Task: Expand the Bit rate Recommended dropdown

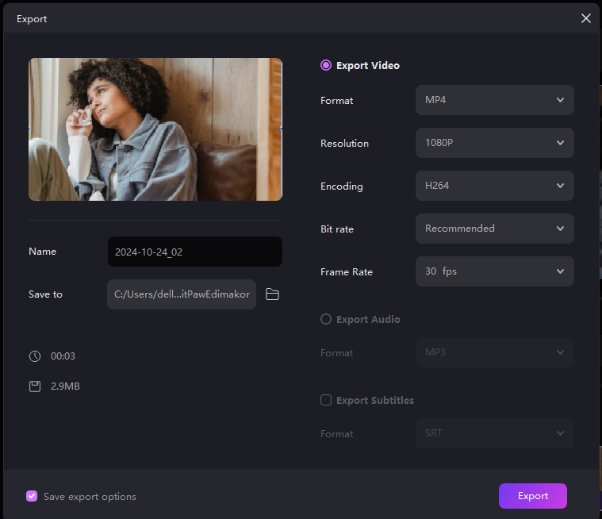Action: pyautogui.click(x=494, y=229)
